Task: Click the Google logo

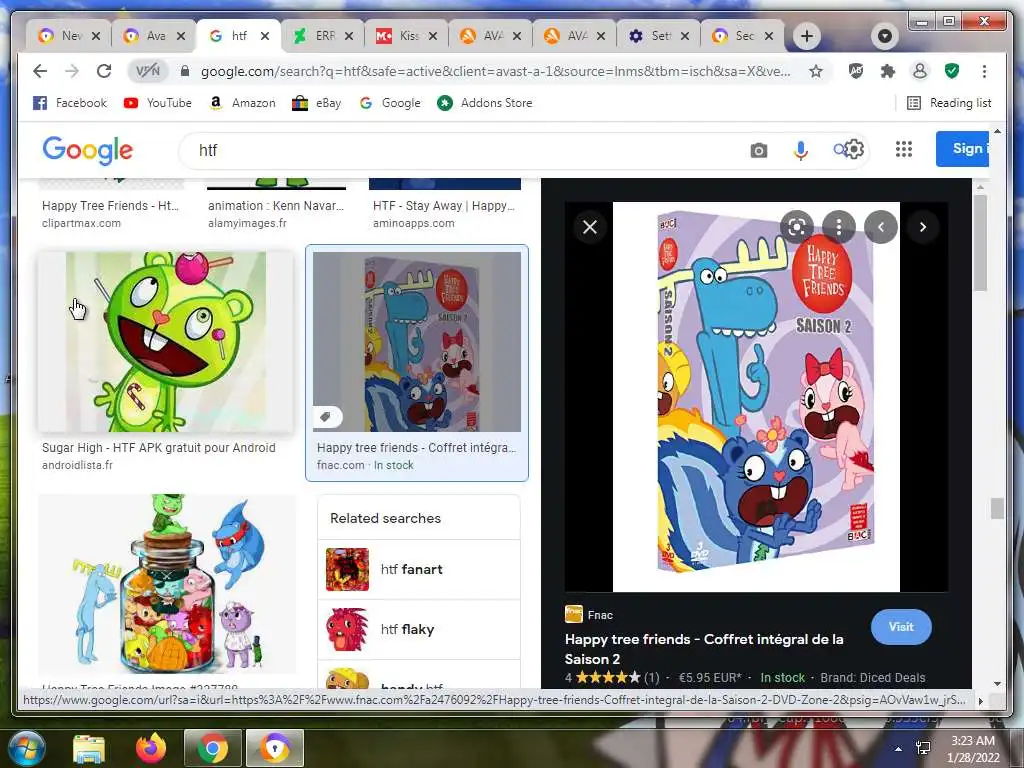Action: tap(88, 150)
